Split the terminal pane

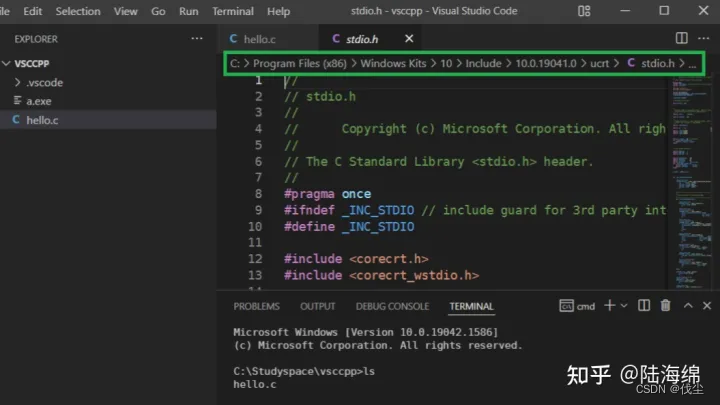coord(644,305)
